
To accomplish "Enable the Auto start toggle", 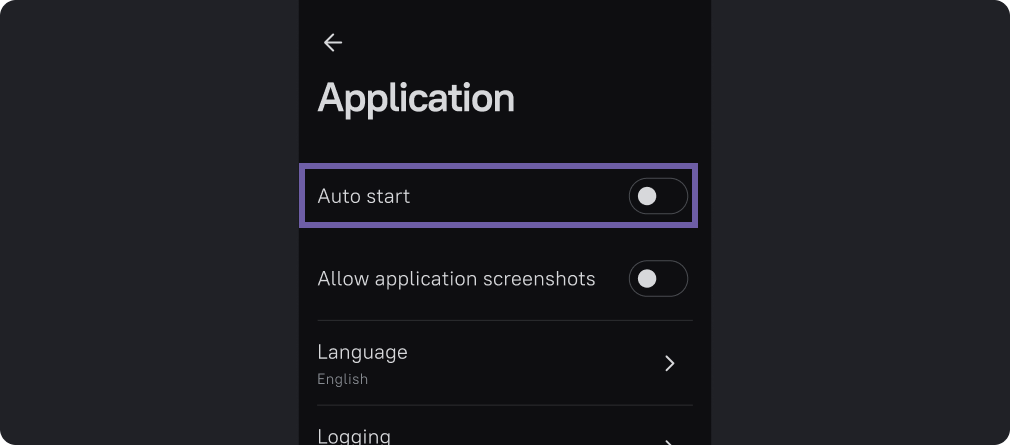I will coord(658,196).
